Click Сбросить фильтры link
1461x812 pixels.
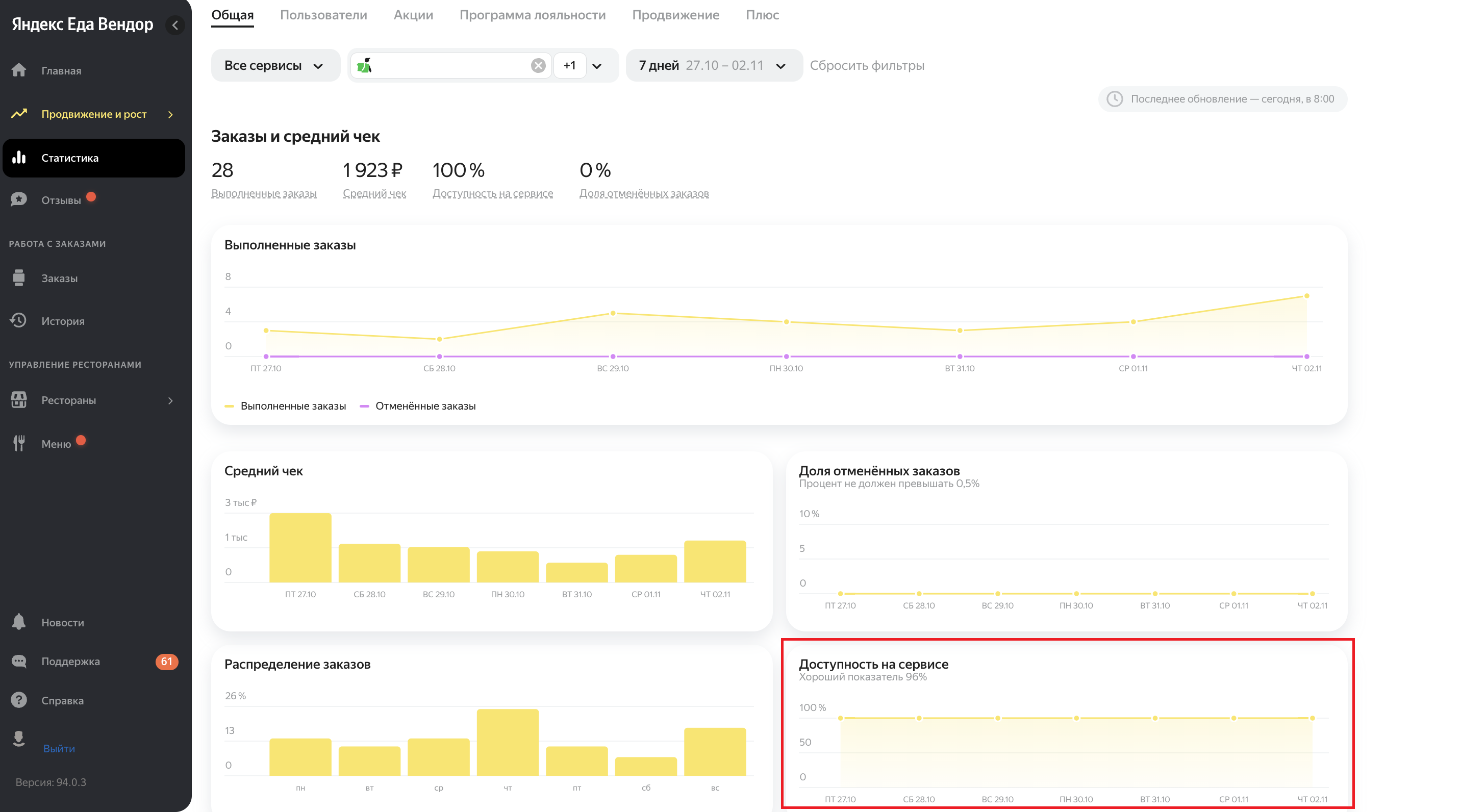(867, 66)
